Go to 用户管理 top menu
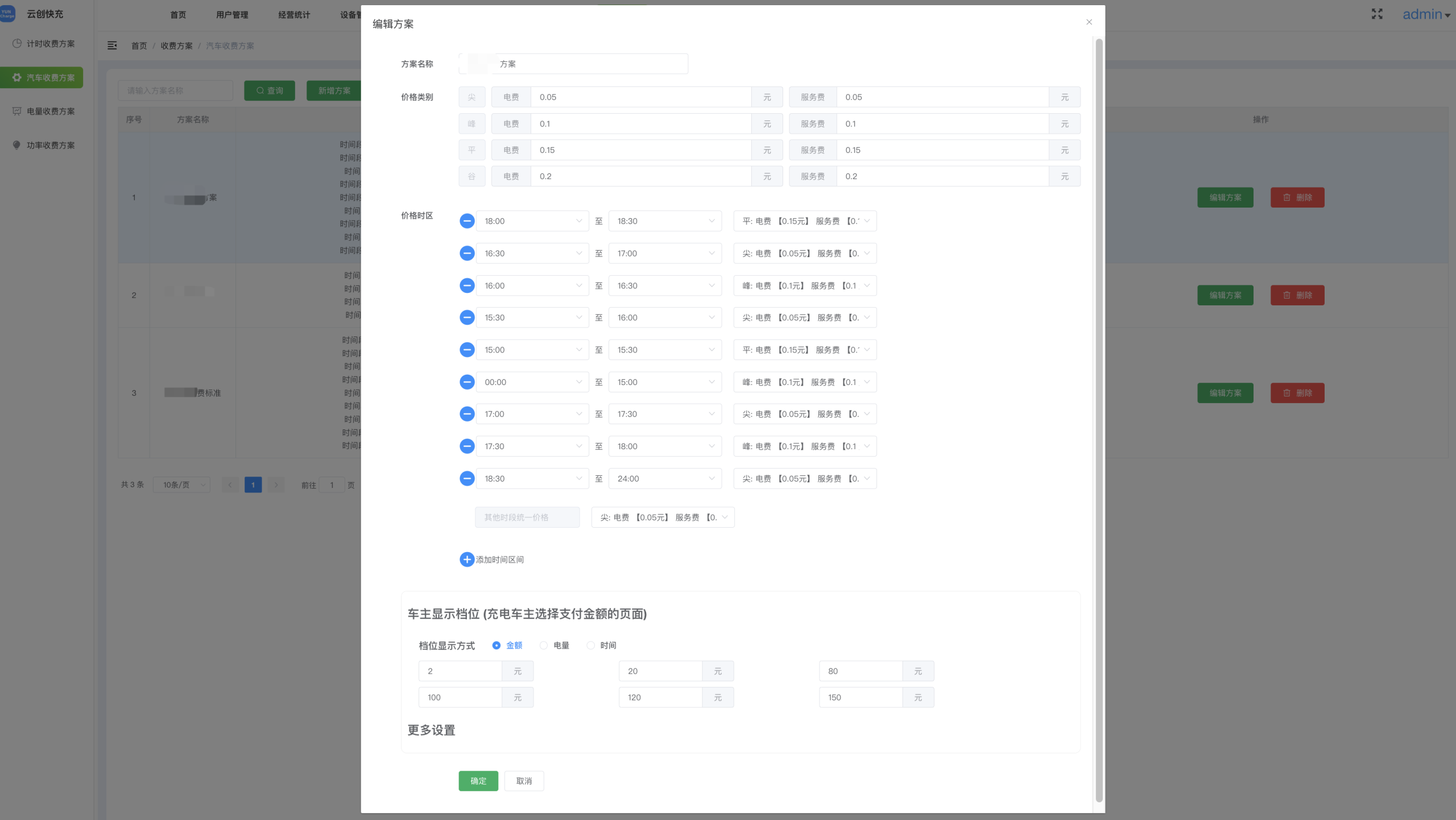 coord(232,15)
